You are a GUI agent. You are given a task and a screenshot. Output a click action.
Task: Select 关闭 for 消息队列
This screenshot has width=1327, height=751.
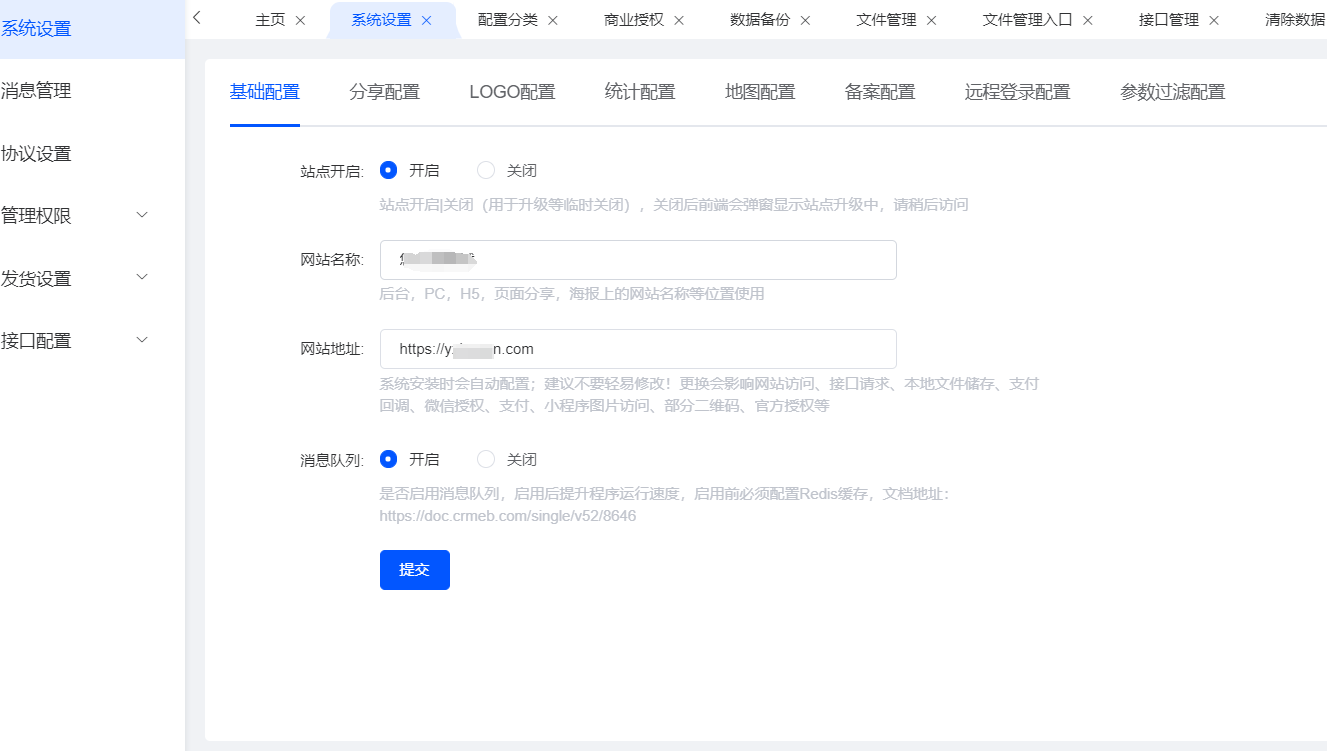point(486,459)
